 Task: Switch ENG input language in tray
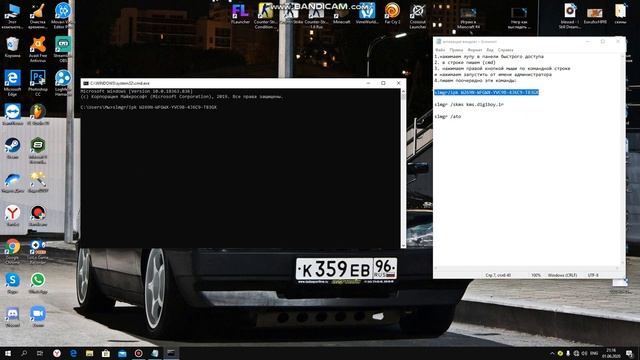(594, 353)
